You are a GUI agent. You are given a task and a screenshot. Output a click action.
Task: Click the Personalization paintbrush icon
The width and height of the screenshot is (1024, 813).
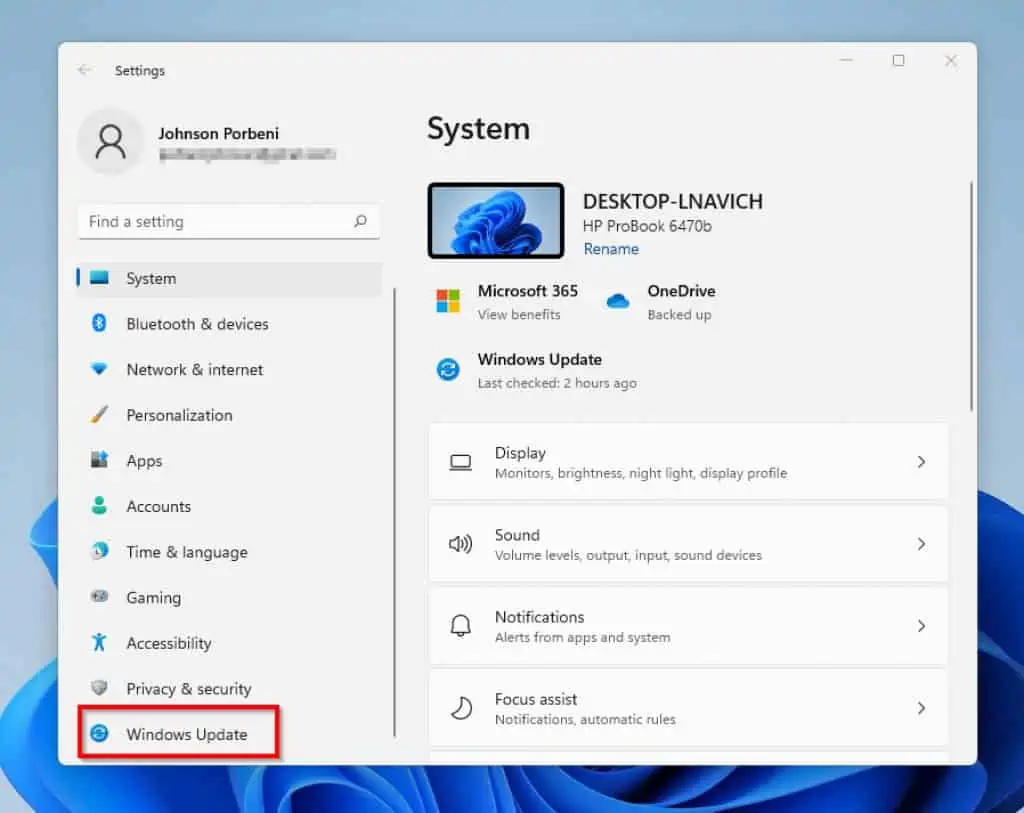pyautogui.click(x=99, y=414)
